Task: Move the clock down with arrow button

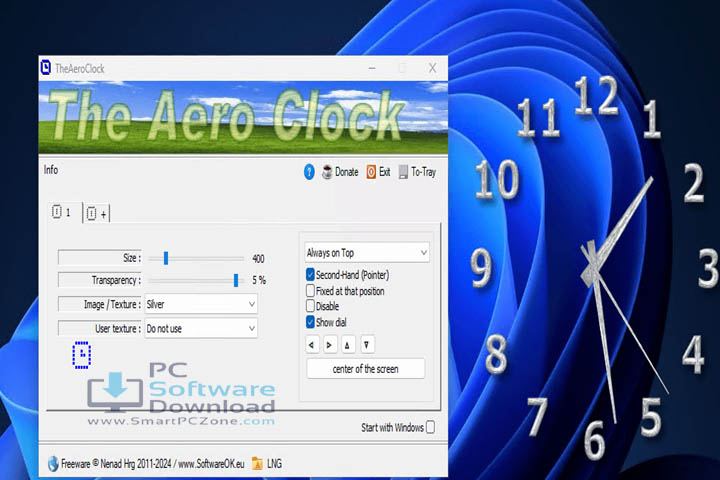Action: (366, 345)
